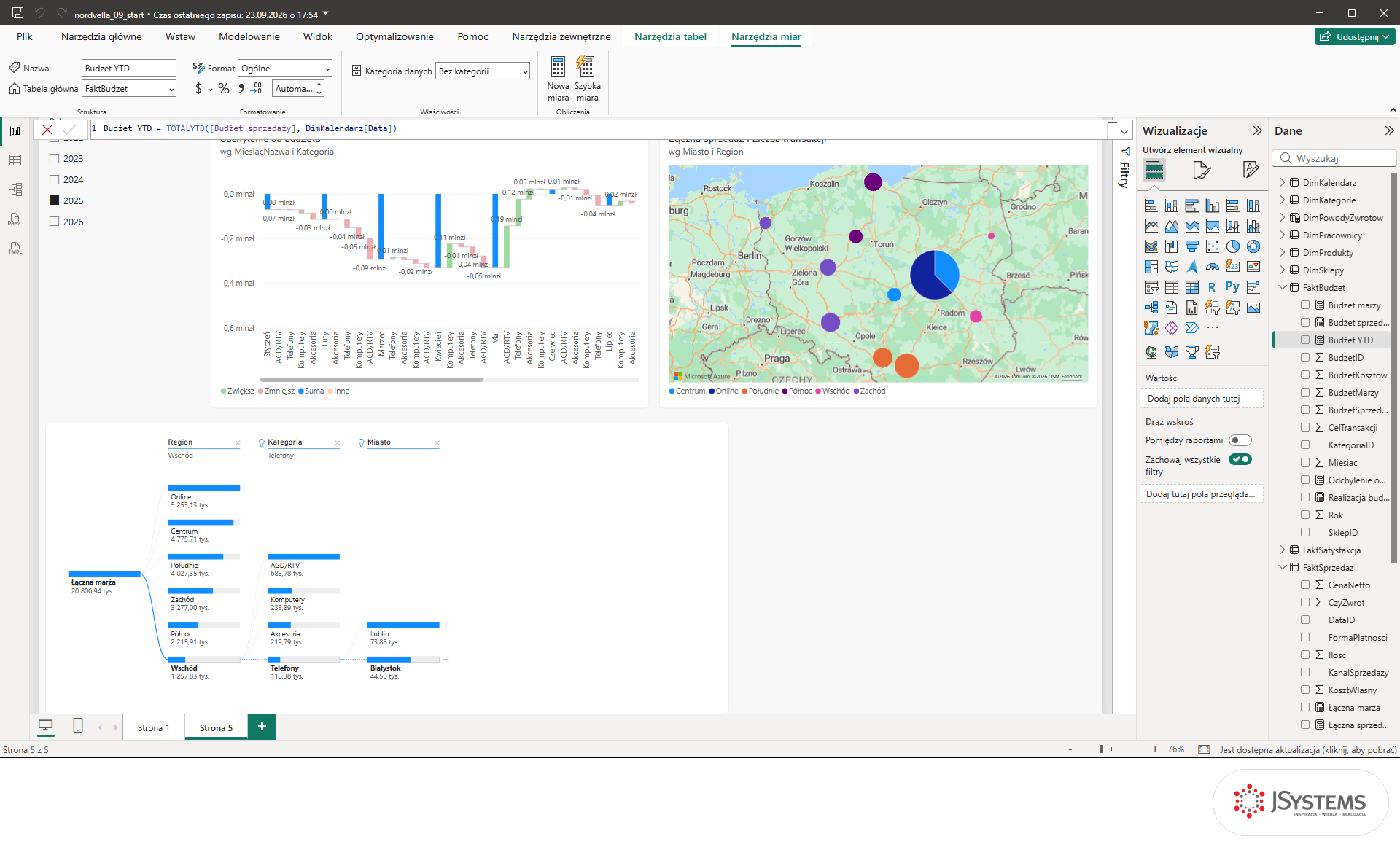Add a slicer visual from Wizualizacje
This screenshot has width=1400, height=847.
(1151, 287)
